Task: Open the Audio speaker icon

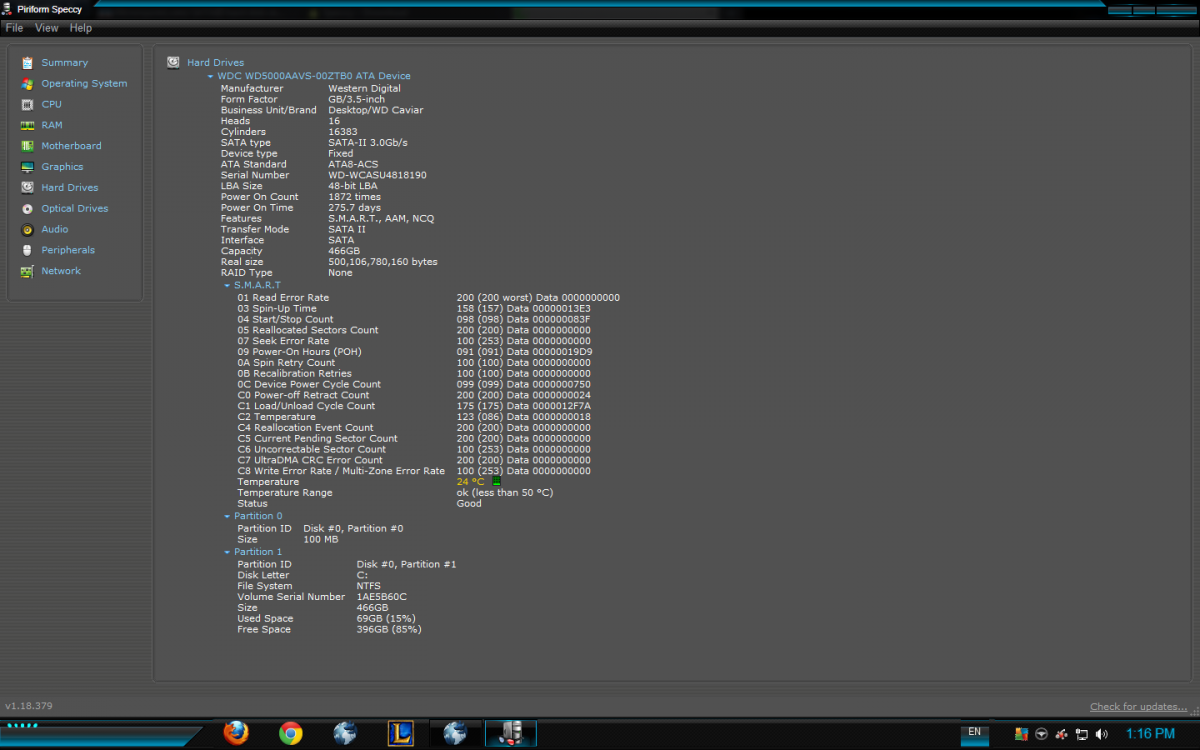Action: pyautogui.click(x=27, y=230)
